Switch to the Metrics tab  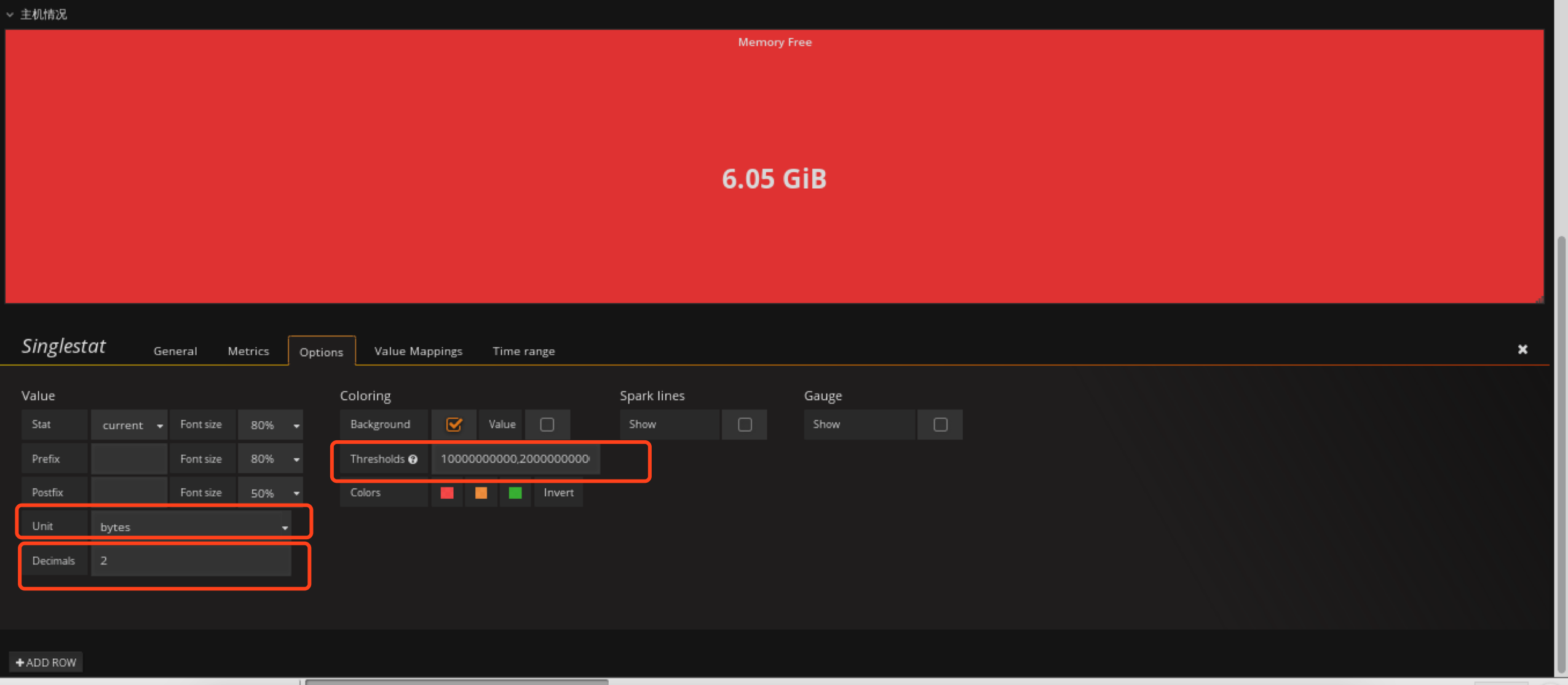248,351
